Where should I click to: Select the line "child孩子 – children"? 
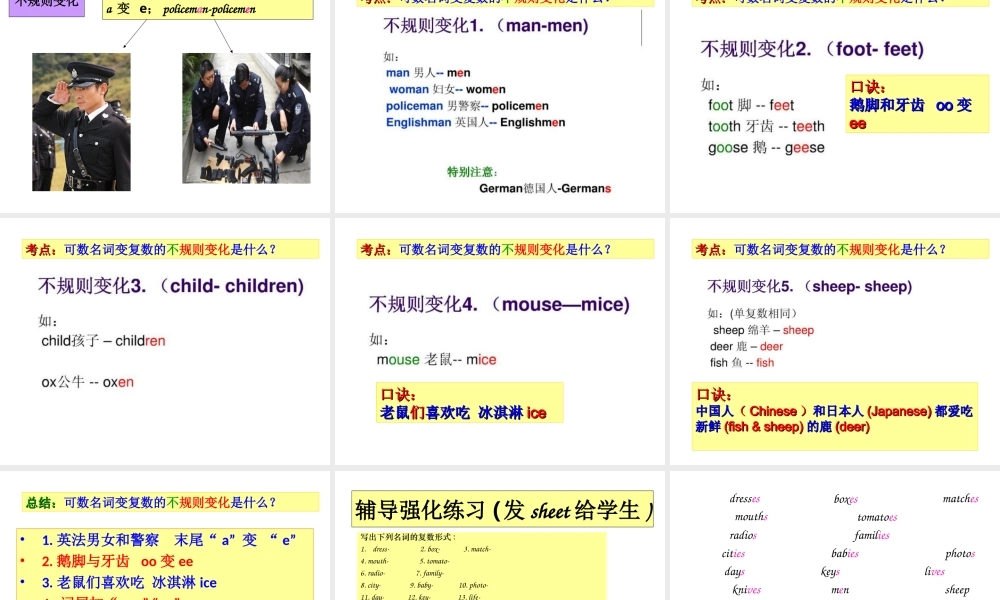pyautogui.click(x=103, y=341)
